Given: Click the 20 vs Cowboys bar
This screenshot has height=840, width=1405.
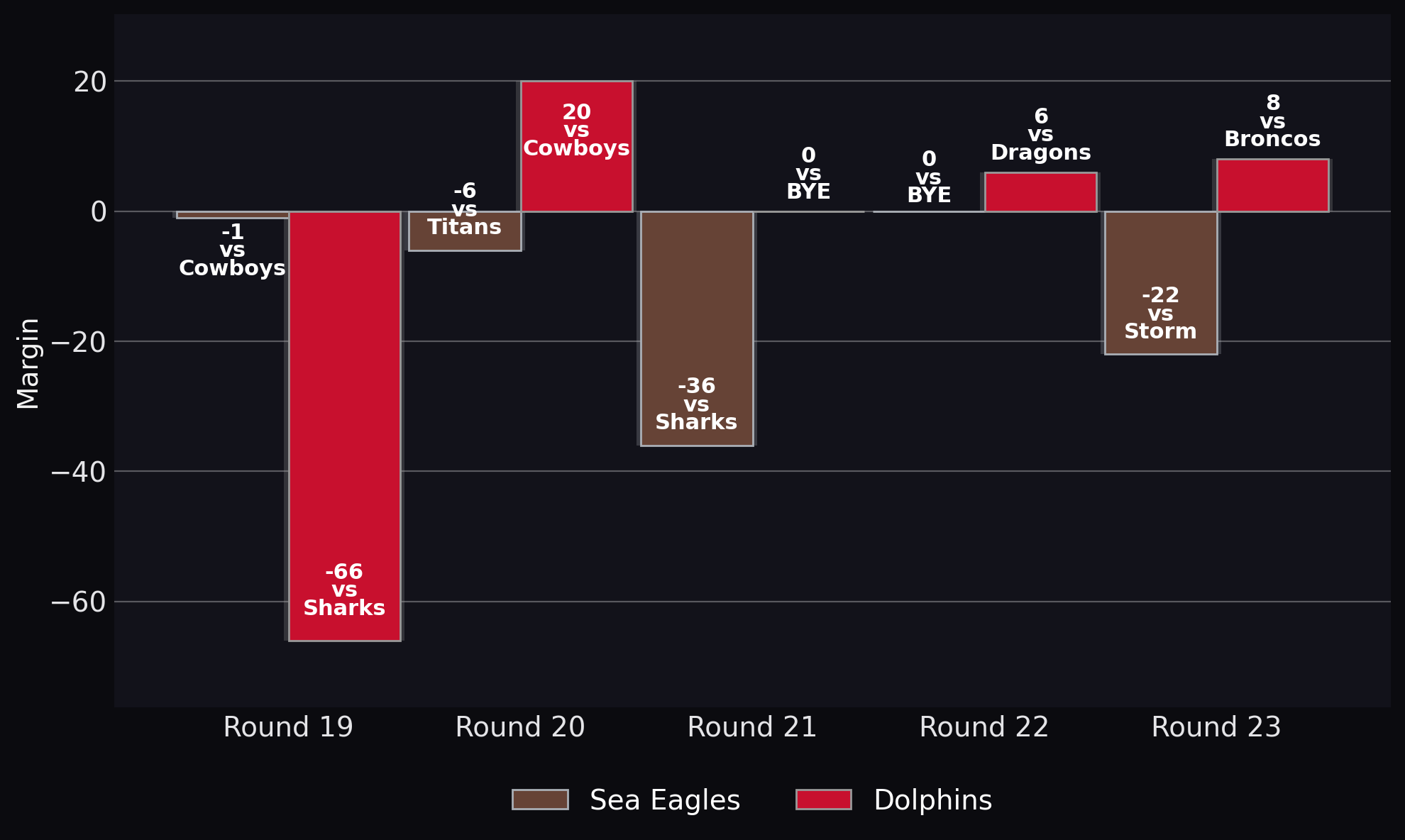Looking at the screenshot, I should 576,146.
